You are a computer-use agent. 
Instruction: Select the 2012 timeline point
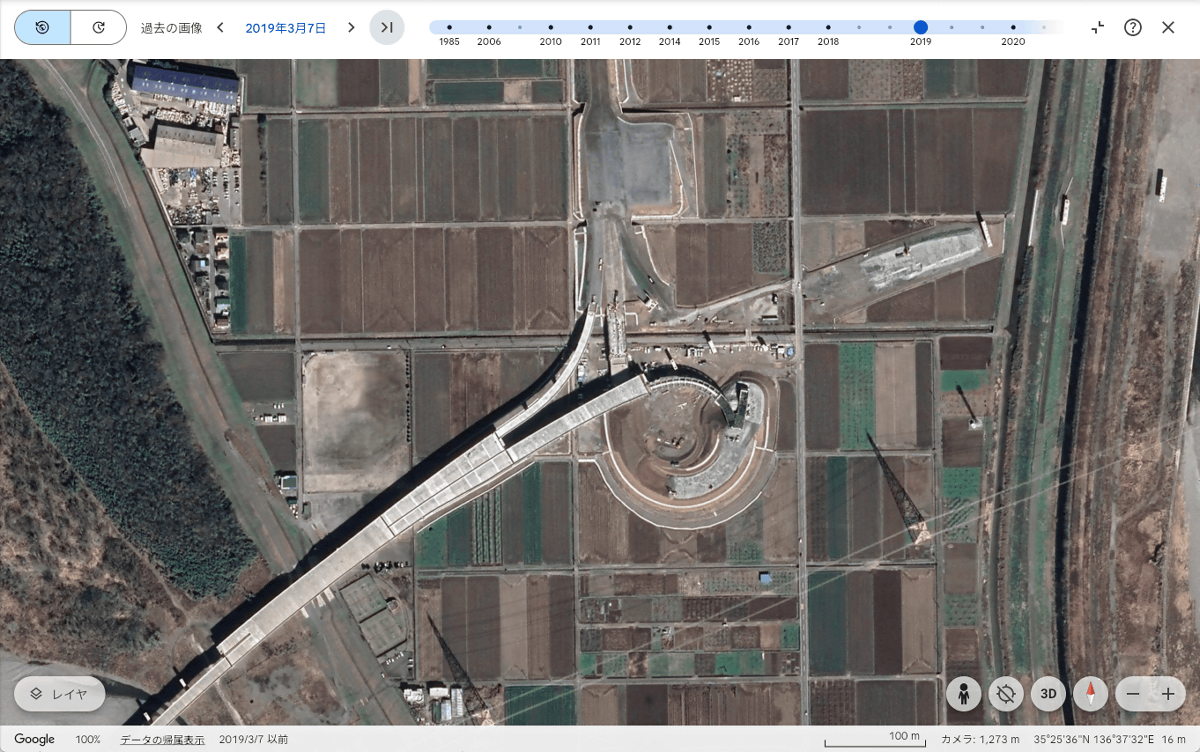click(x=630, y=27)
